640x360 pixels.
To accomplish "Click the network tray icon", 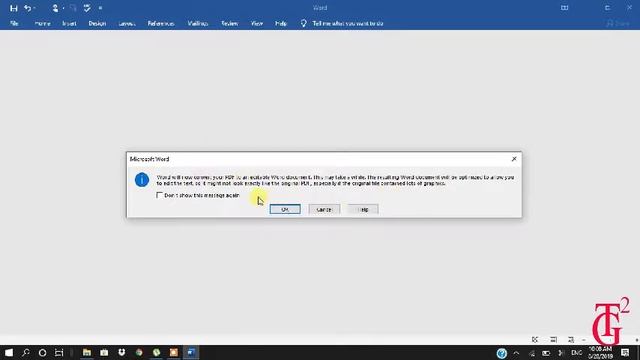I will click(532, 353).
